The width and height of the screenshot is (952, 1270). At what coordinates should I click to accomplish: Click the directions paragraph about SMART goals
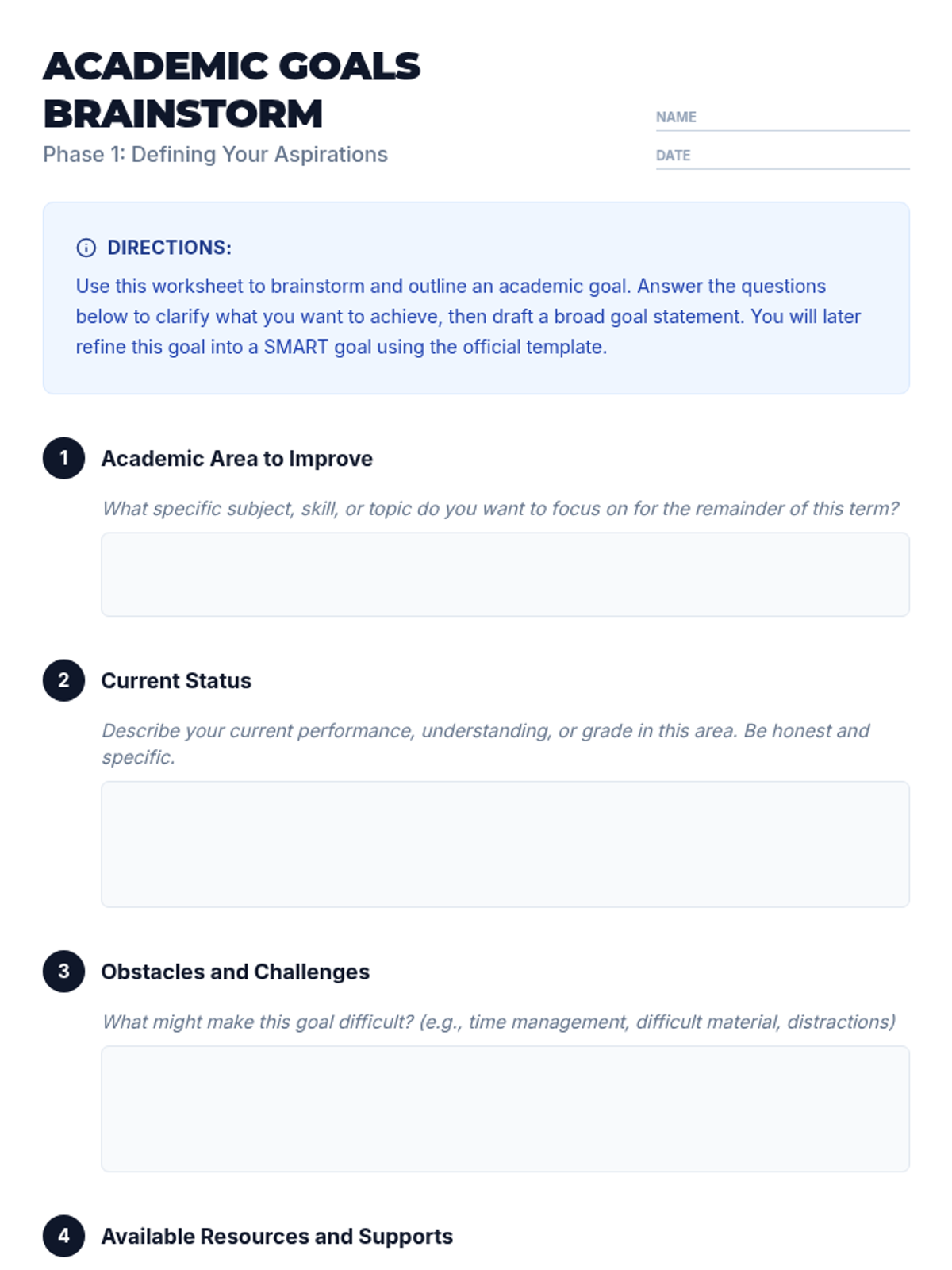[468, 317]
